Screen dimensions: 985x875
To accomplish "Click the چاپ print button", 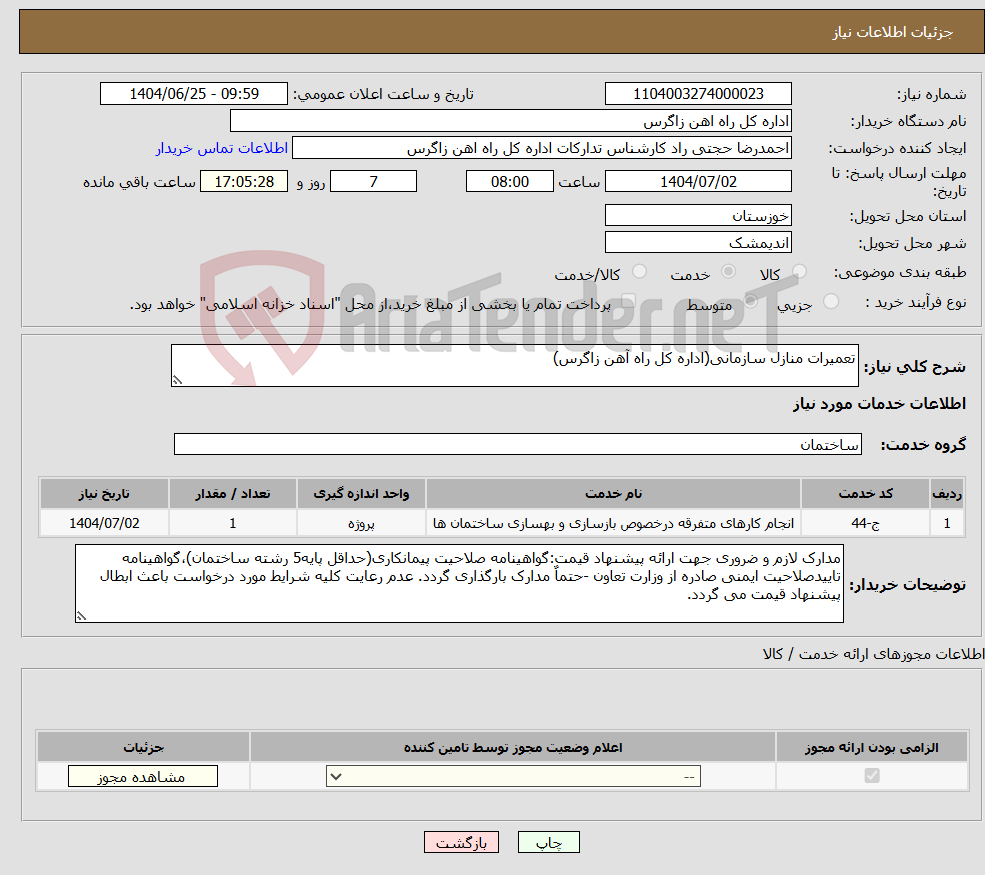I will tap(548, 841).
